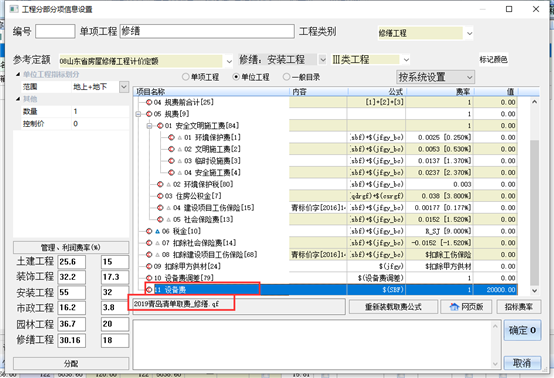Click the 园林工程 36.7 rate field
Screen dimensions: 554x378
[72, 324]
